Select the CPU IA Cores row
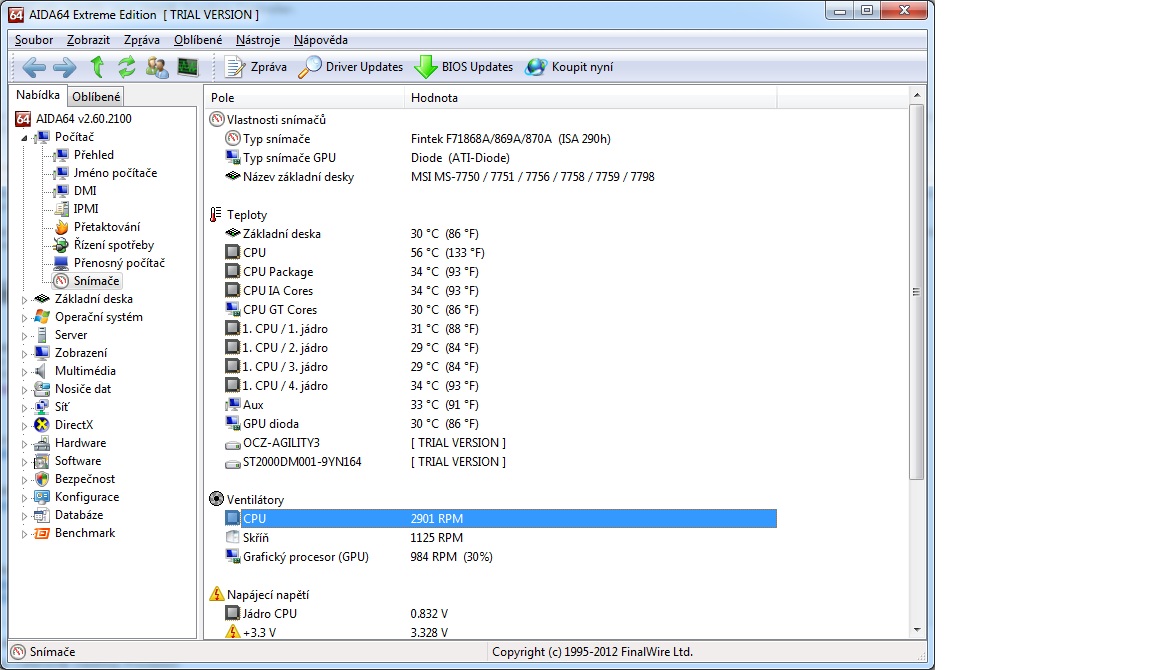 point(500,291)
